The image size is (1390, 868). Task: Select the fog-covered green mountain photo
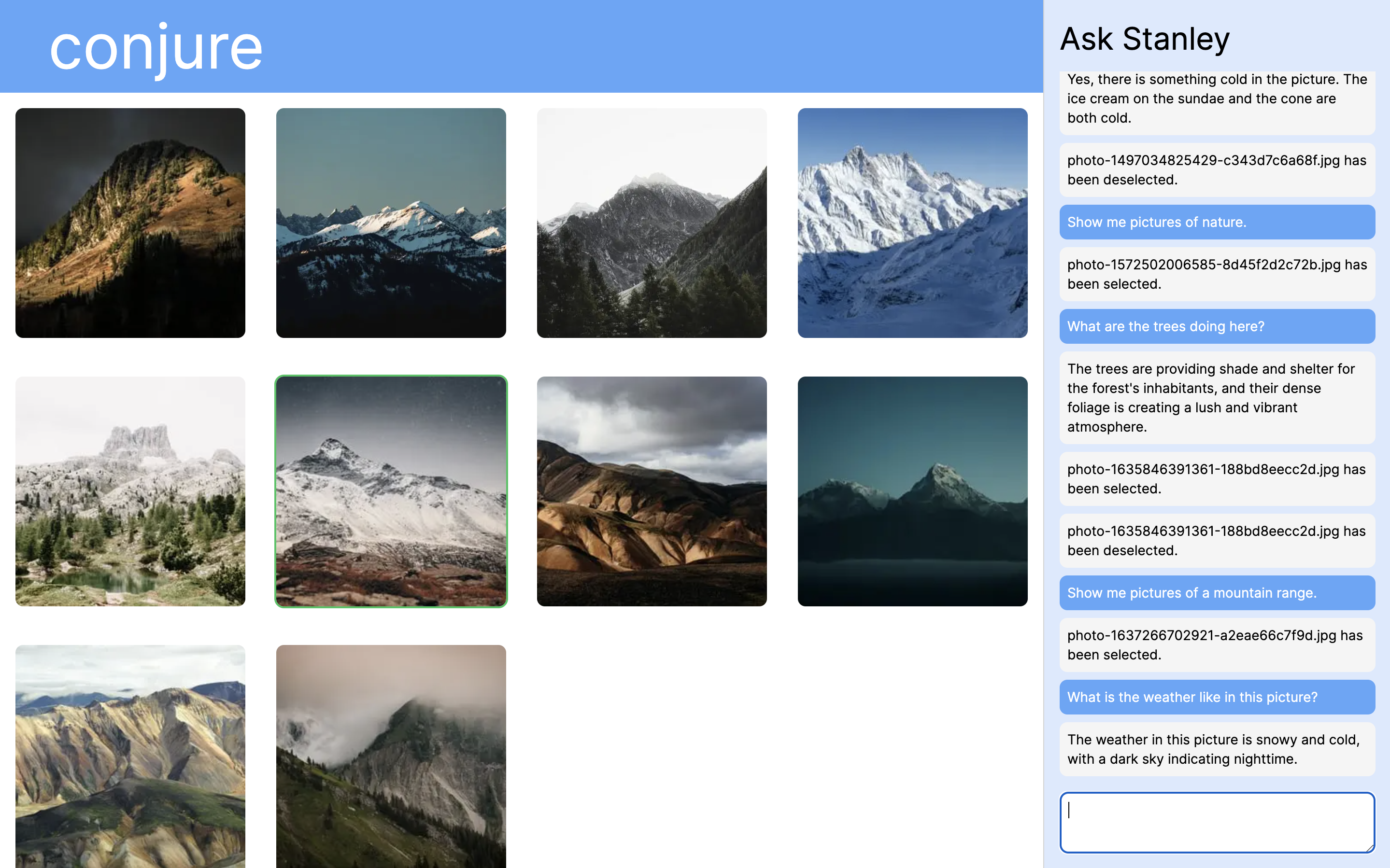point(391,756)
